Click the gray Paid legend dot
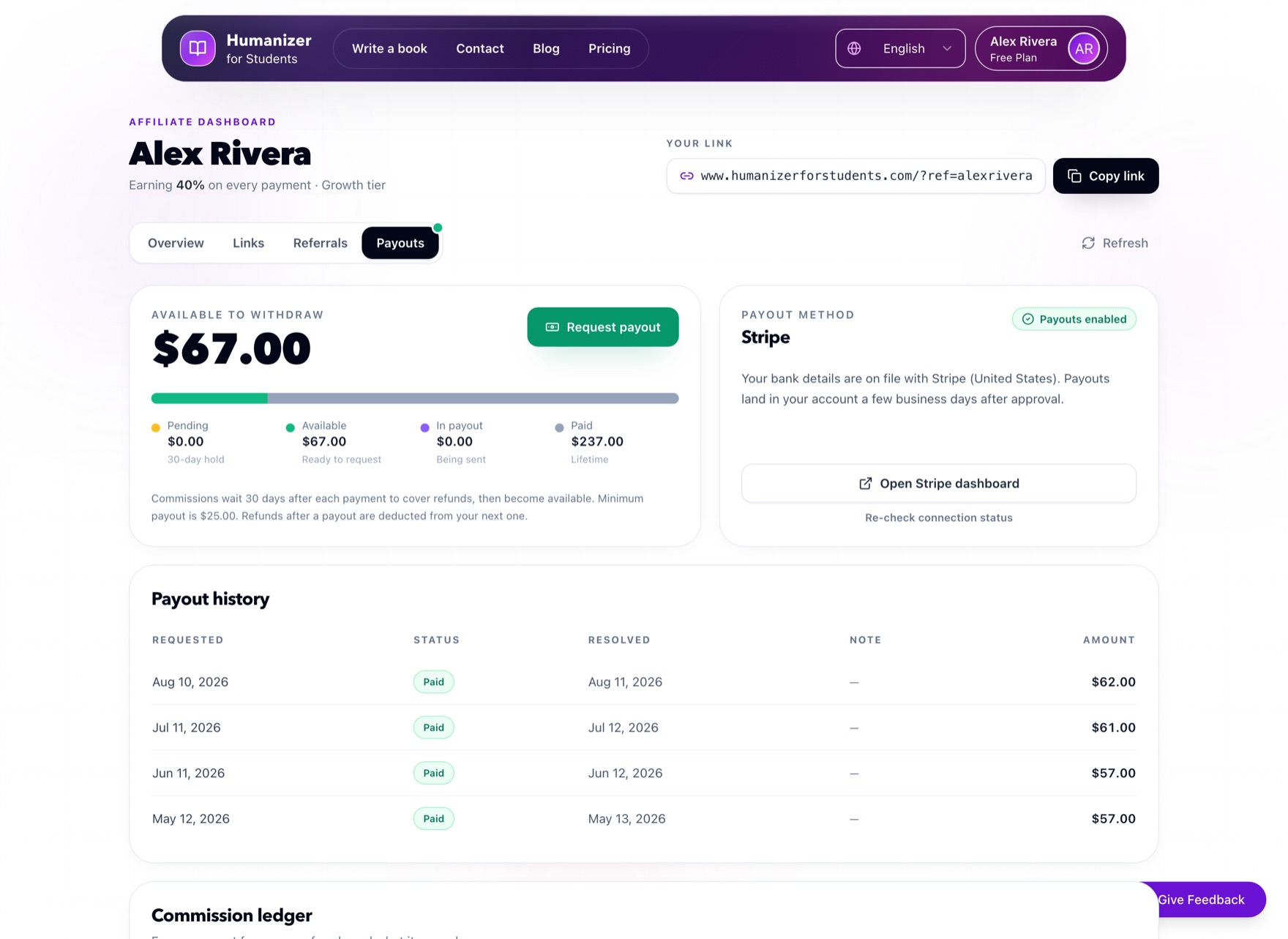 click(x=559, y=427)
